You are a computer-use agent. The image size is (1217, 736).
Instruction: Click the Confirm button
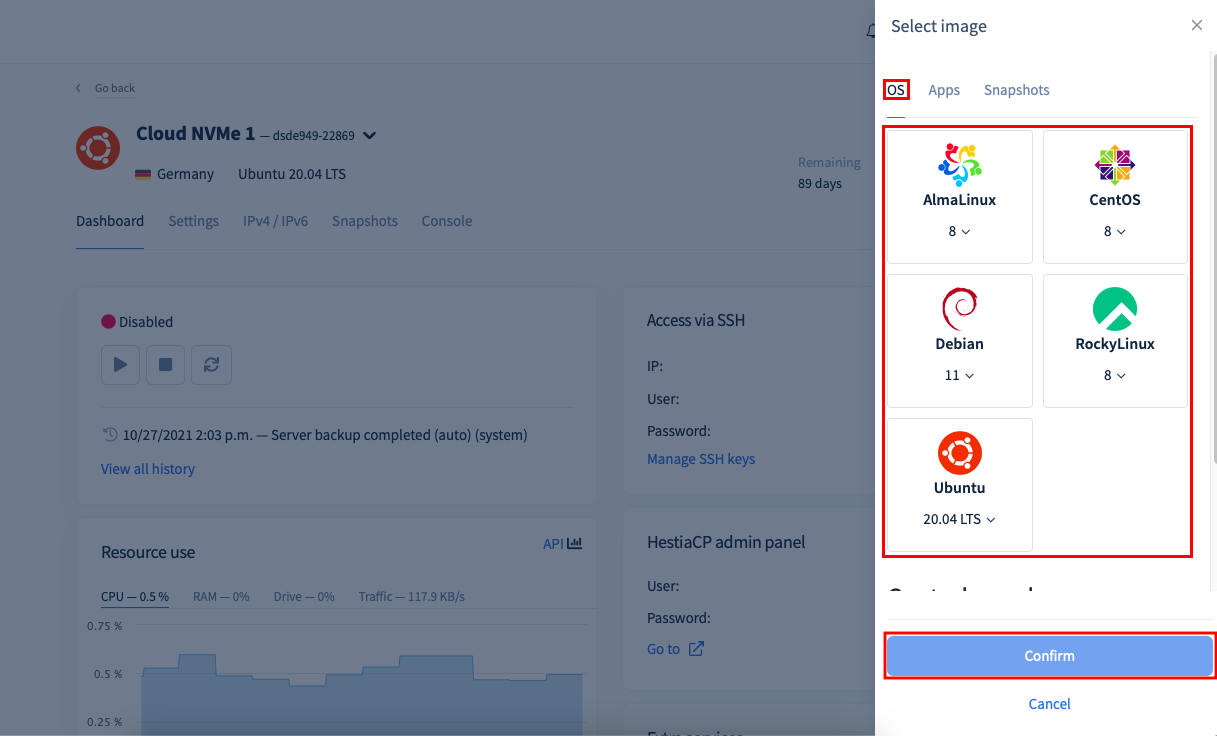1049,656
